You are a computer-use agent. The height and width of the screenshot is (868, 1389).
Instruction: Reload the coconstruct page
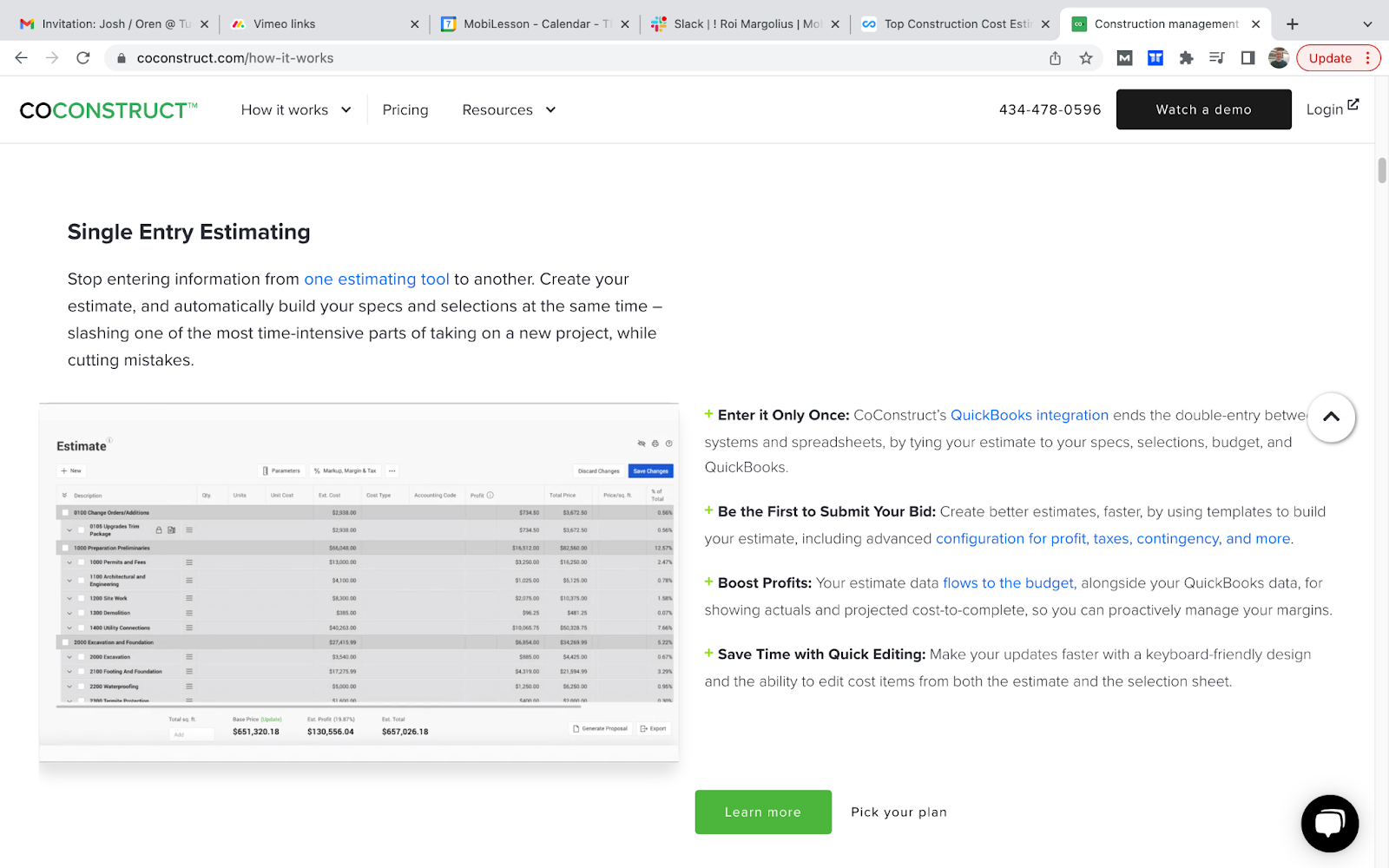83,58
